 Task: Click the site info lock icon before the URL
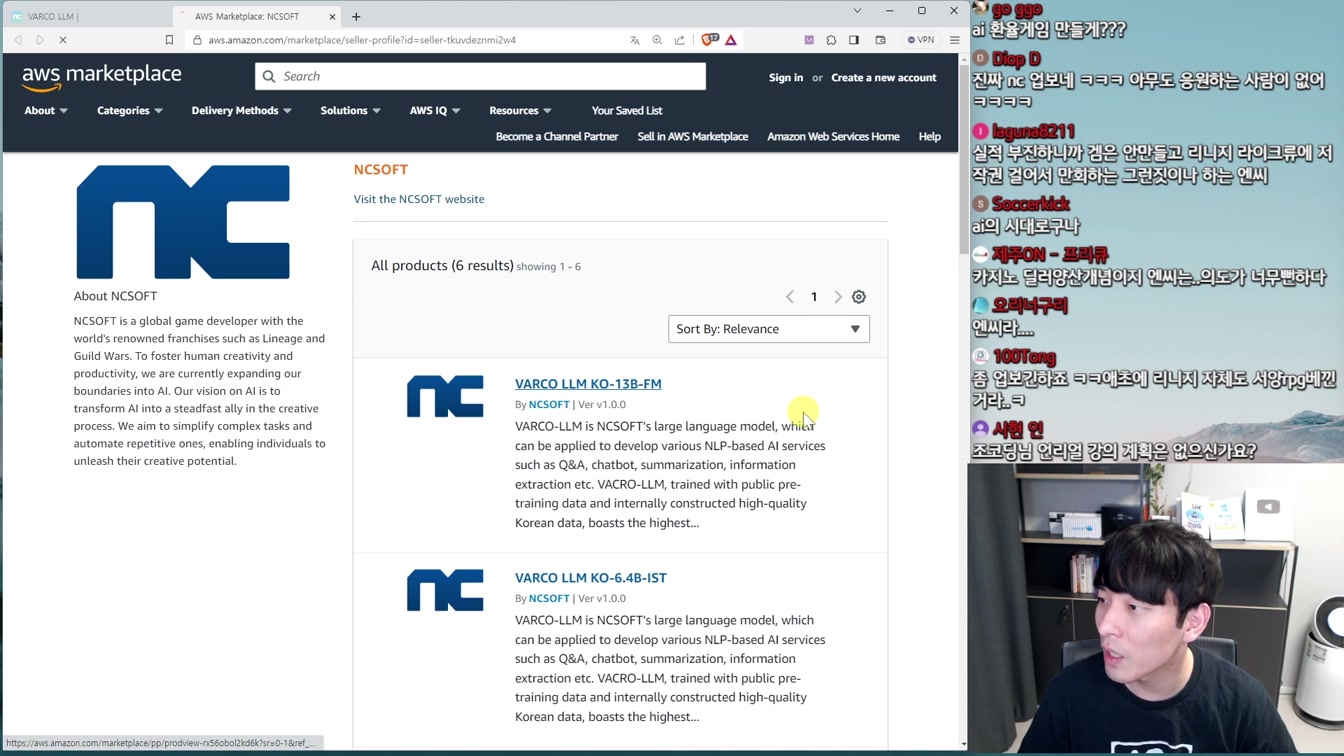tap(197, 40)
